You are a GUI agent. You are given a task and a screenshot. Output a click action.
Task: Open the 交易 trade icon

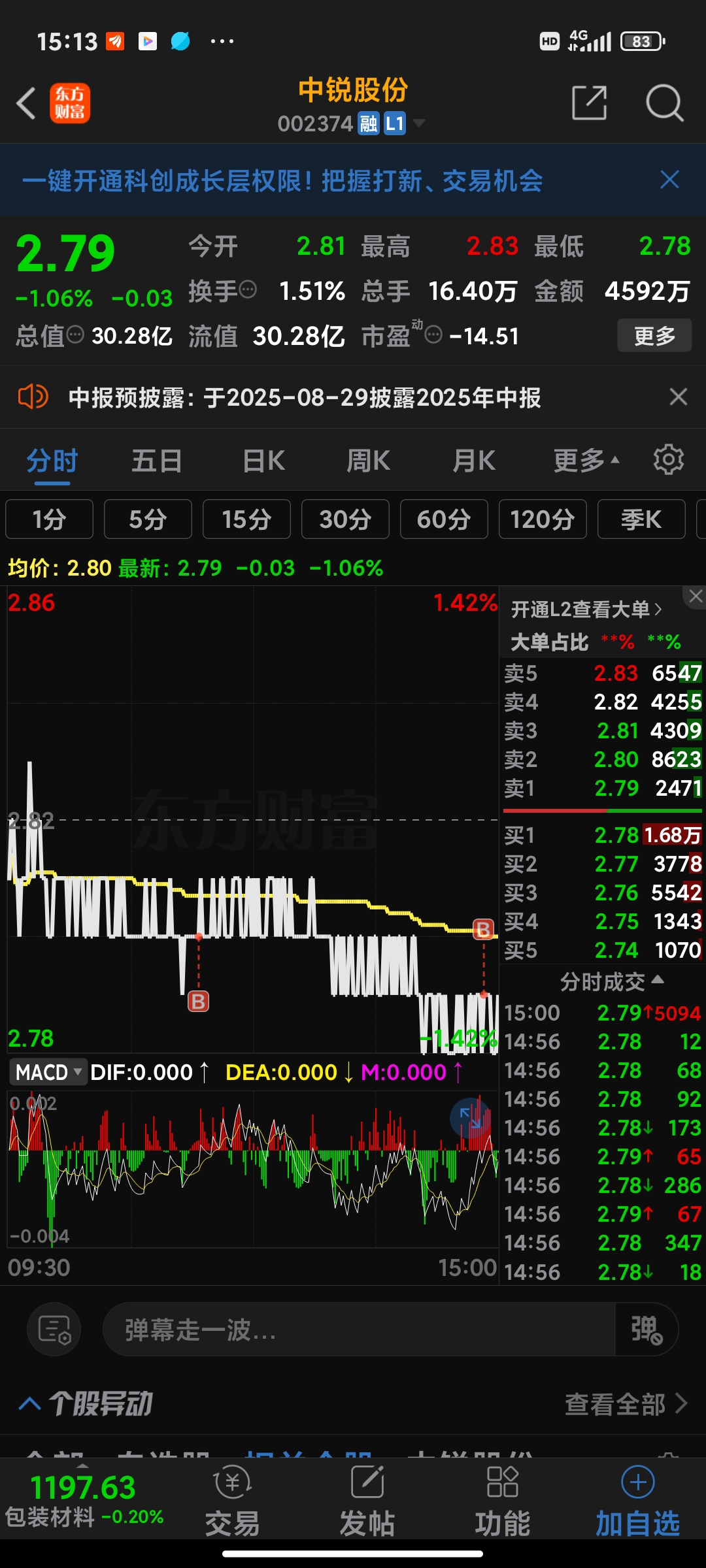233,1501
